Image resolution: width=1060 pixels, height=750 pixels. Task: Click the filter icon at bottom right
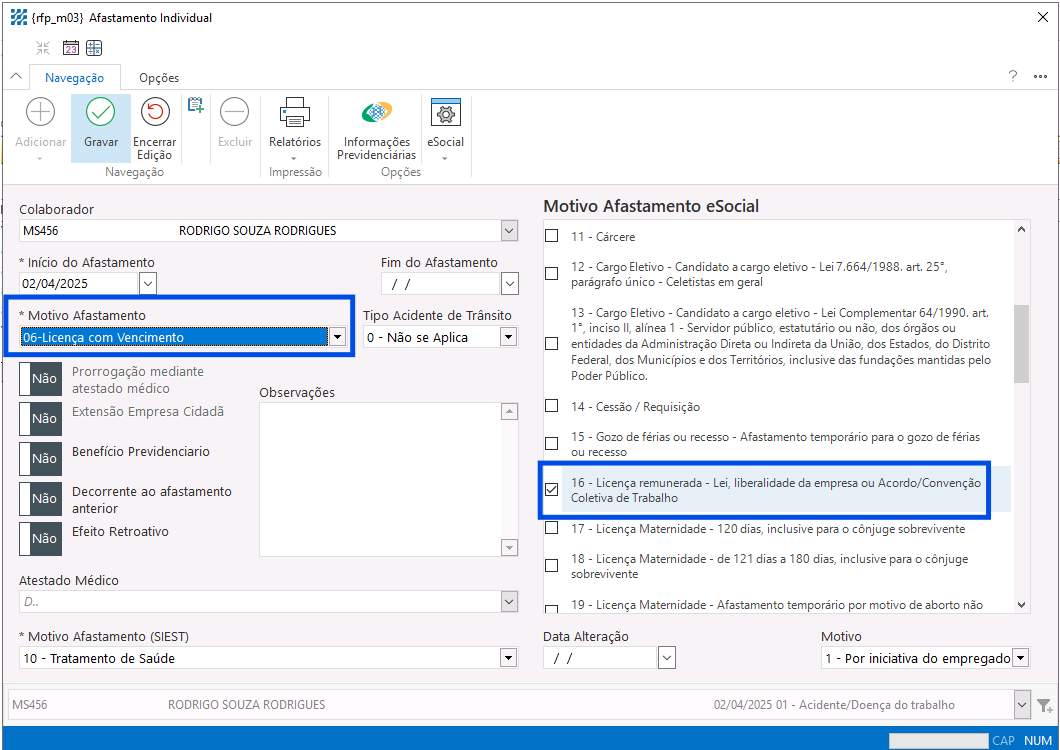[x=1045, y=705]
